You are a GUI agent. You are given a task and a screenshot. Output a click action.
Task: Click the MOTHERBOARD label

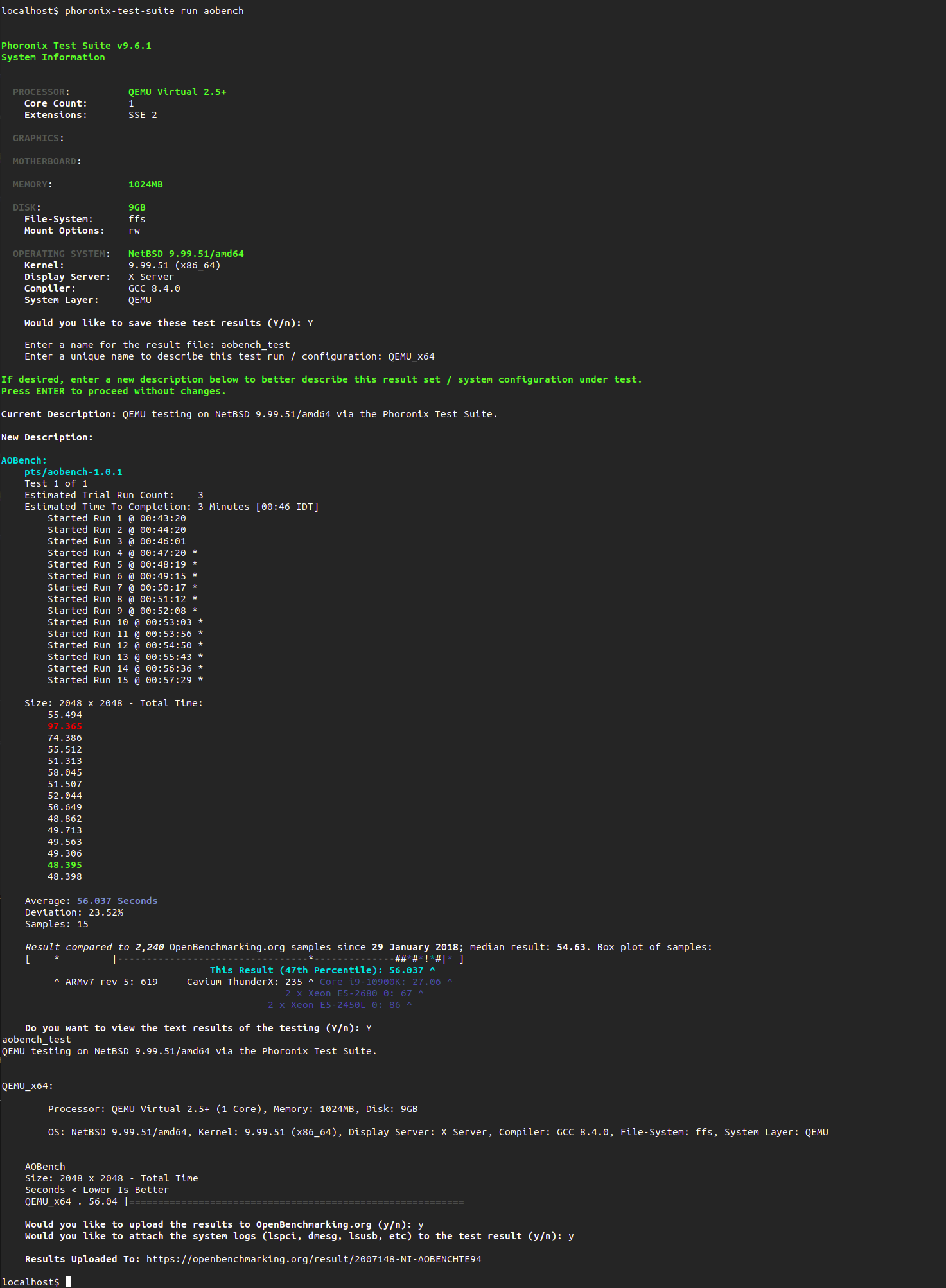pyautogui.click(x=48, y=161)
